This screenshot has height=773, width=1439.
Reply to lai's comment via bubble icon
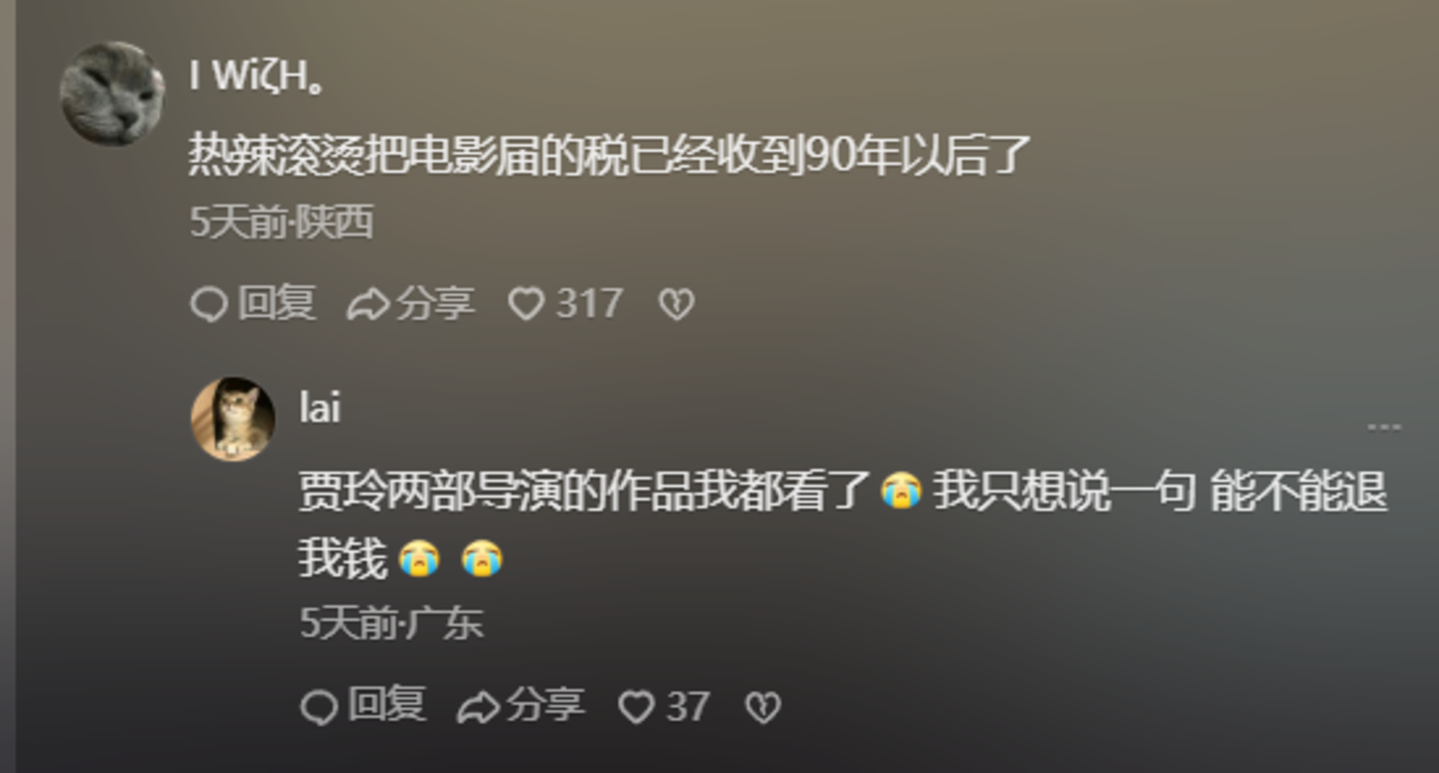point(319,707)
